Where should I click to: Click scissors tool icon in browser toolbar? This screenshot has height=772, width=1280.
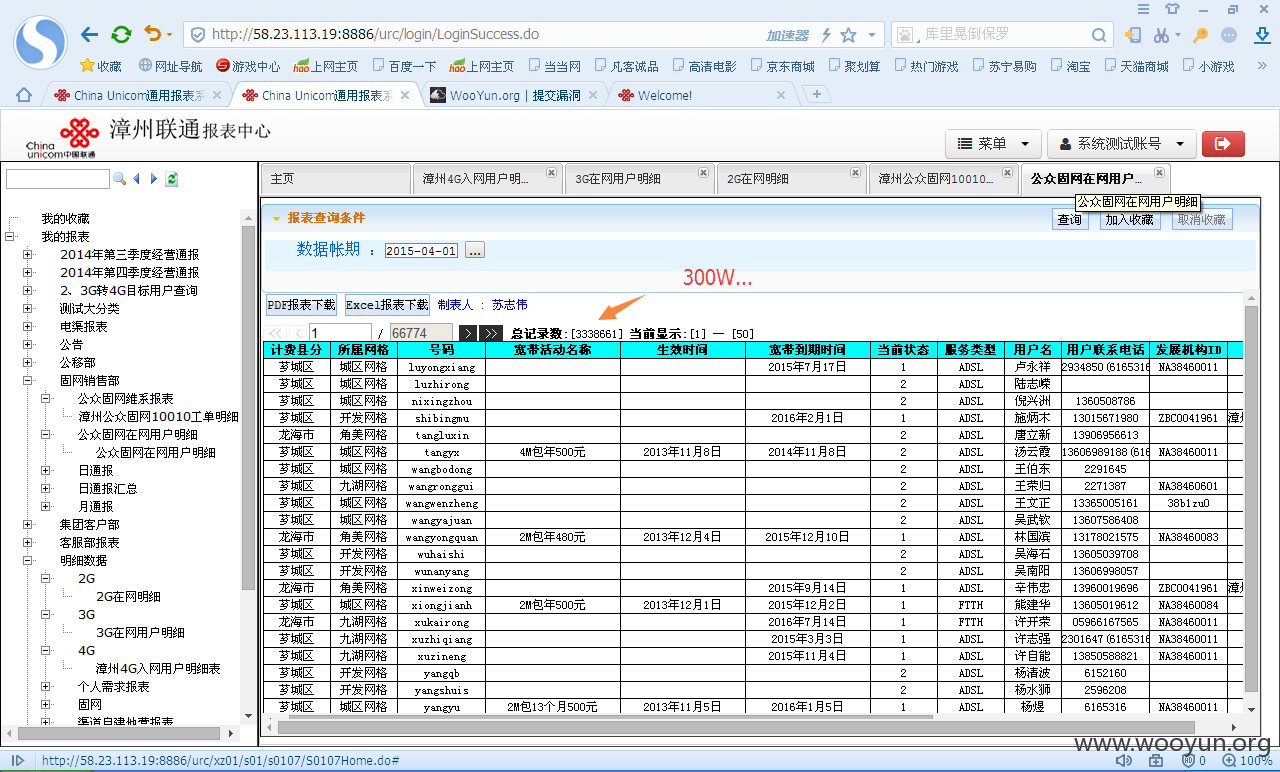(1161, 35)
